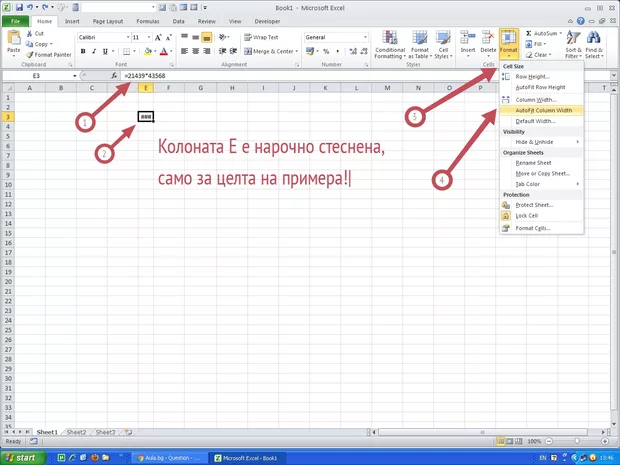Click the Increase Decimal icon
620x465 pixels.
click(x=353, y=51)
